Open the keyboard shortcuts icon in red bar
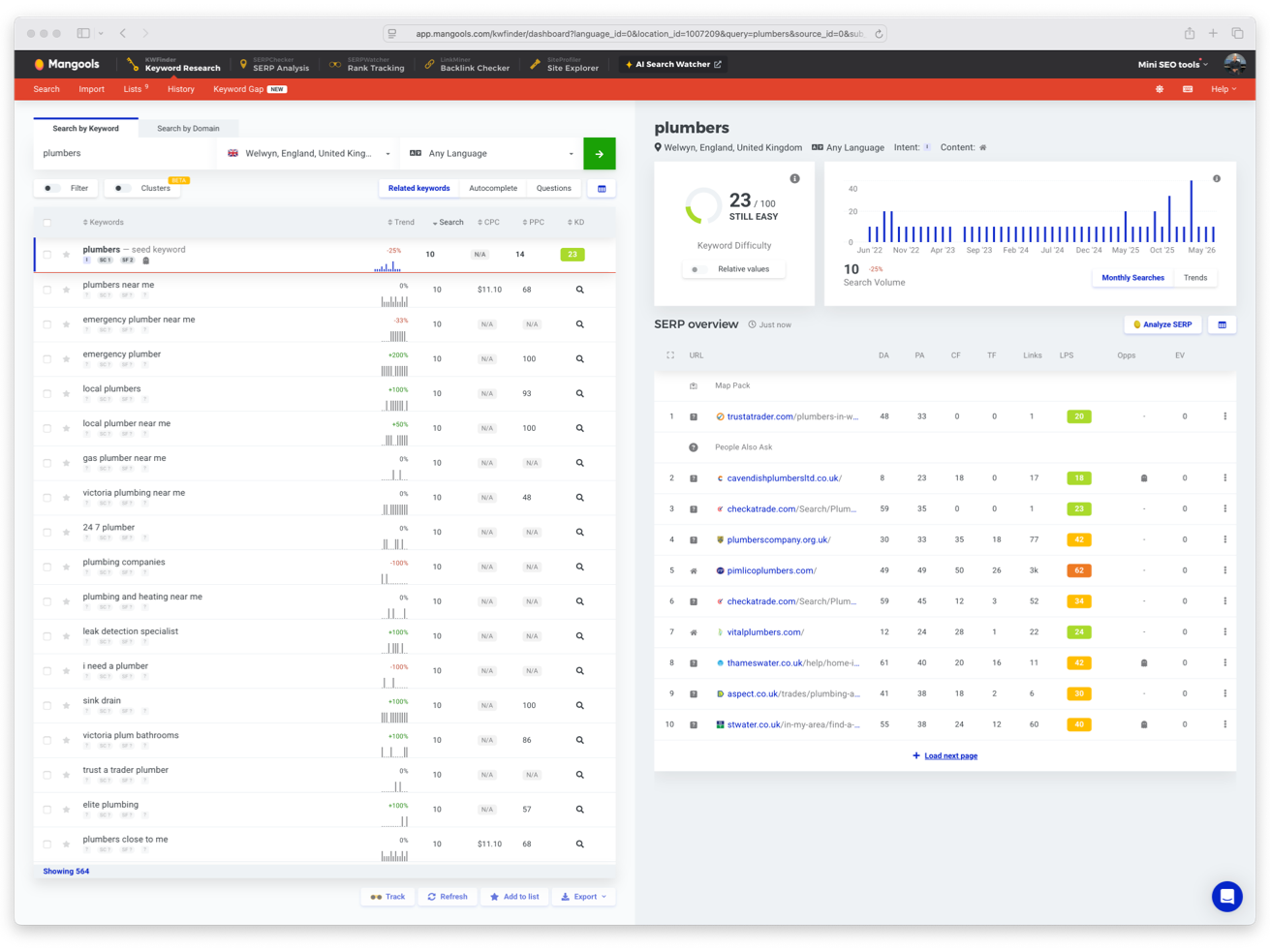This screenshot has width=1270, height=952. (1188, 89)
